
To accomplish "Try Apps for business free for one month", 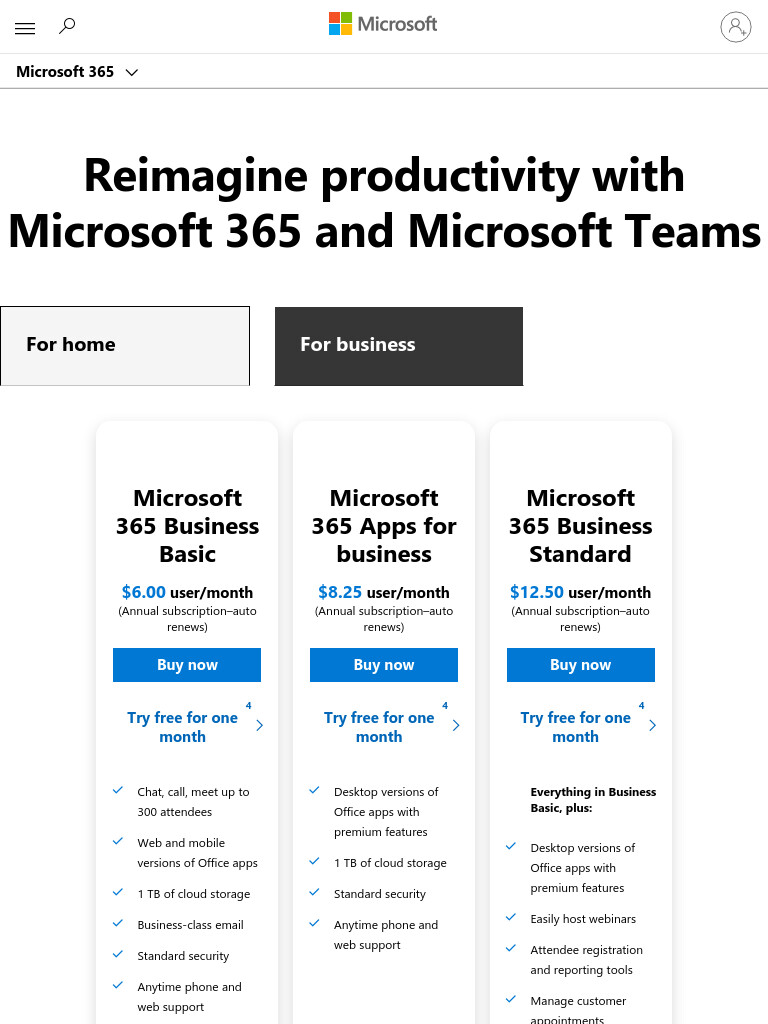I will (x=379, y=727).
